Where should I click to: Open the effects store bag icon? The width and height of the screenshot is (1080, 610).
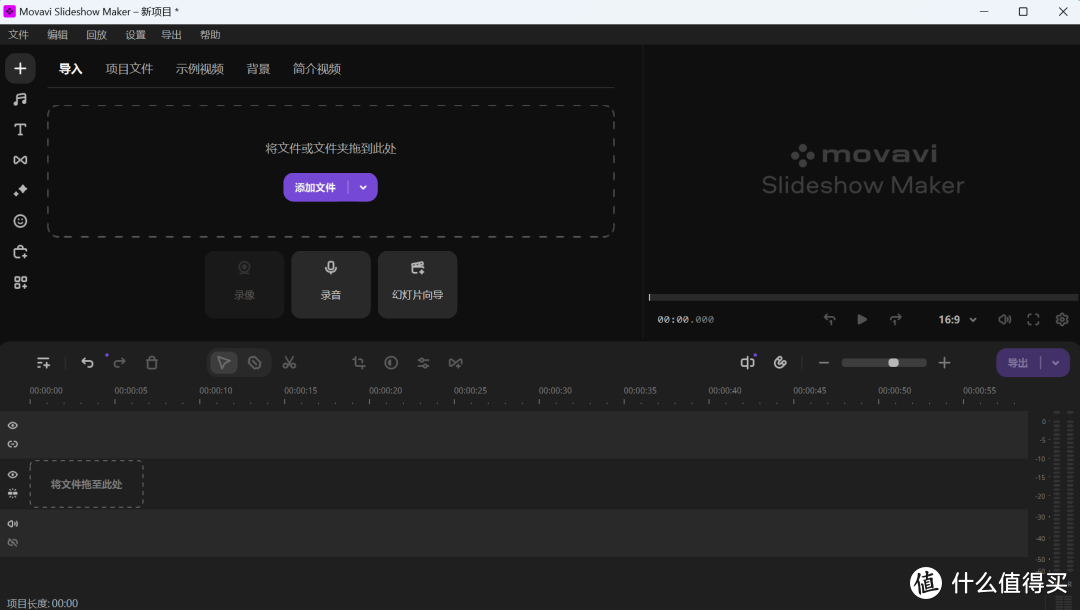click(x=20, y=252)
